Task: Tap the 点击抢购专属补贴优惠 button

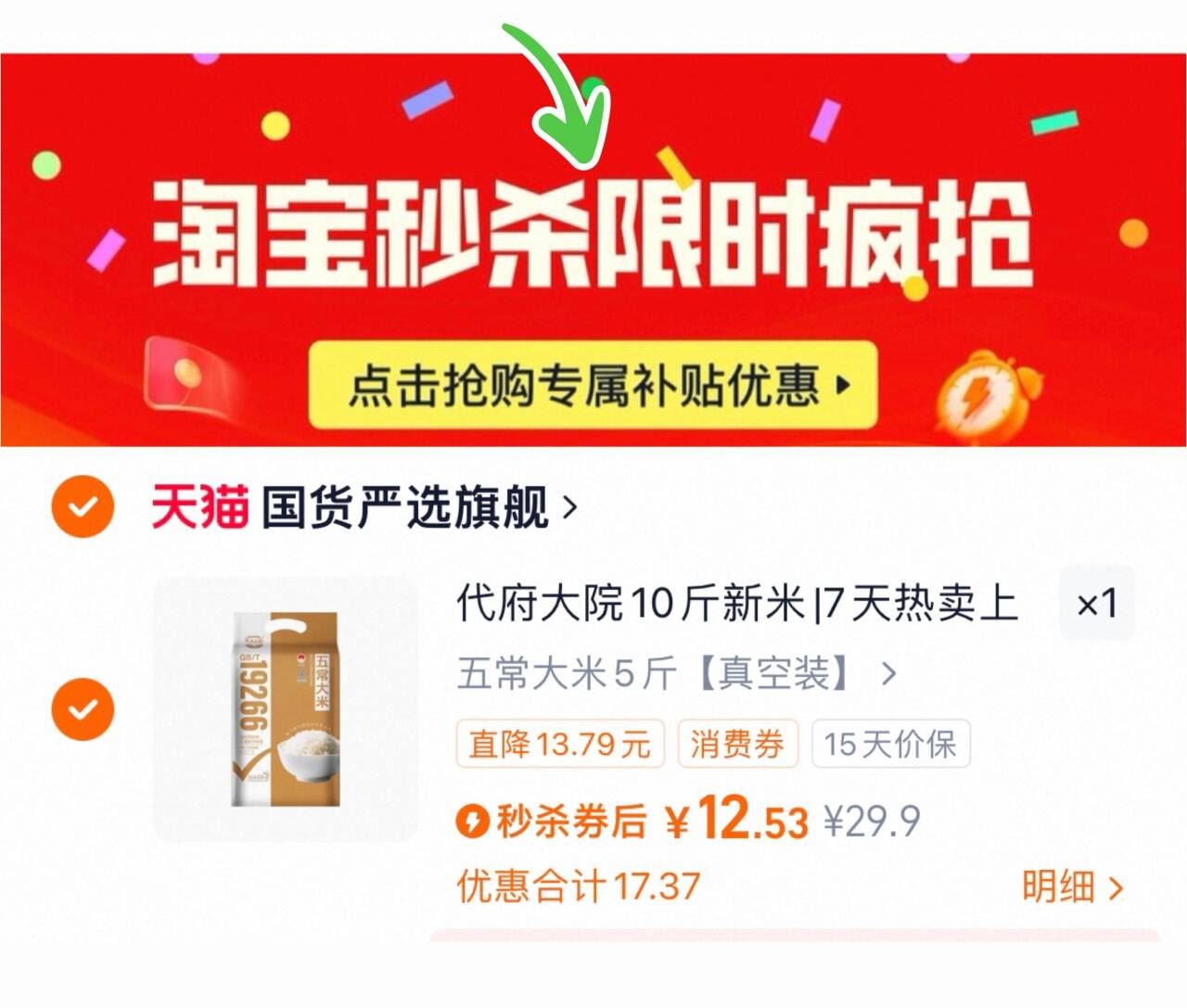Action: pyautogui.click(x=593, y=384)
